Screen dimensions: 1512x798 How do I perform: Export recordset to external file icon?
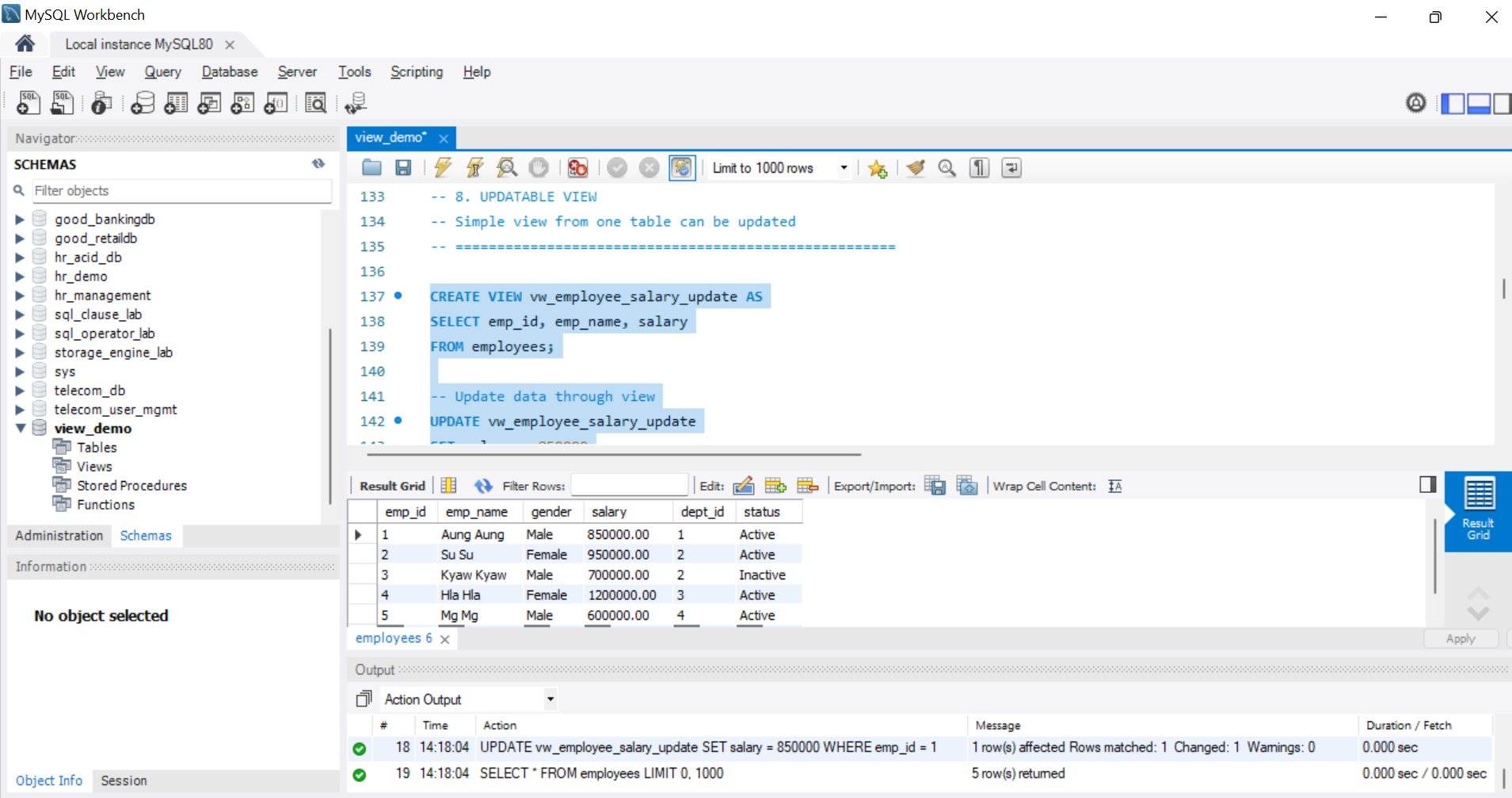pos(935,486)
